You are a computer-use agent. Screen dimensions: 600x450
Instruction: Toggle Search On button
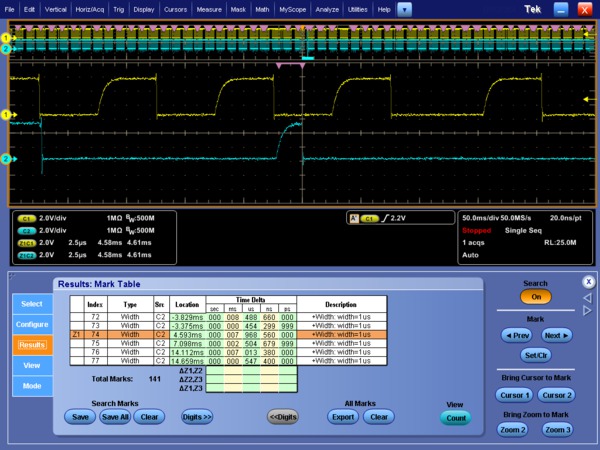(x=536, y=297)
